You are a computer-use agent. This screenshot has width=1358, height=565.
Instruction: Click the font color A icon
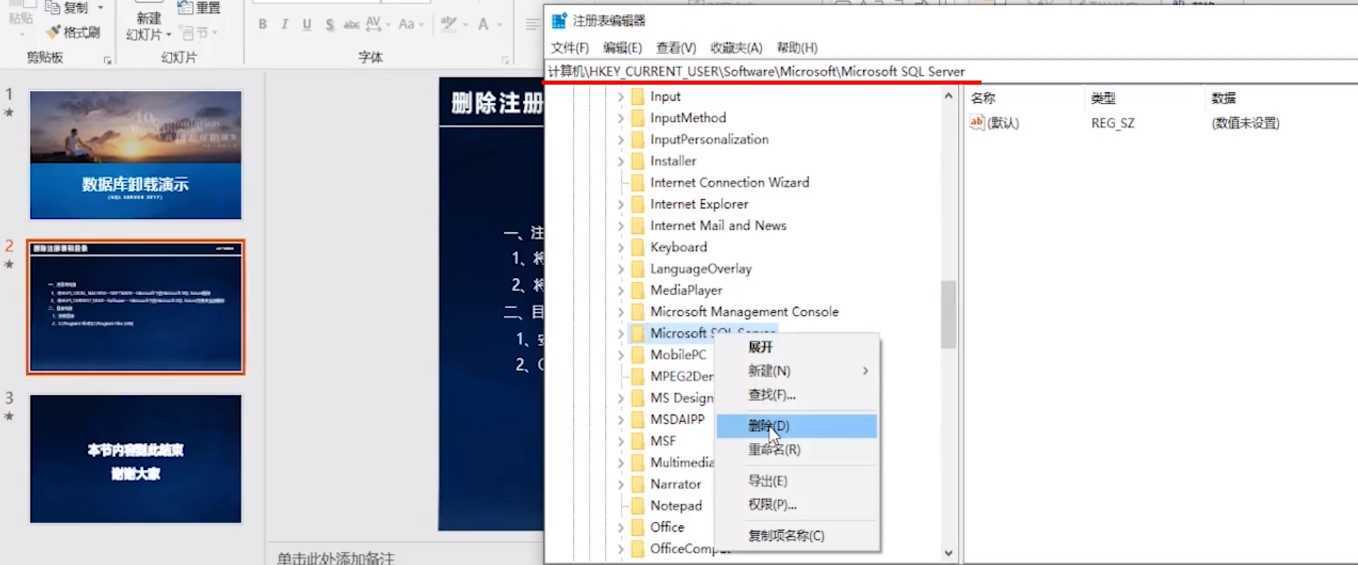pos(484,24)
